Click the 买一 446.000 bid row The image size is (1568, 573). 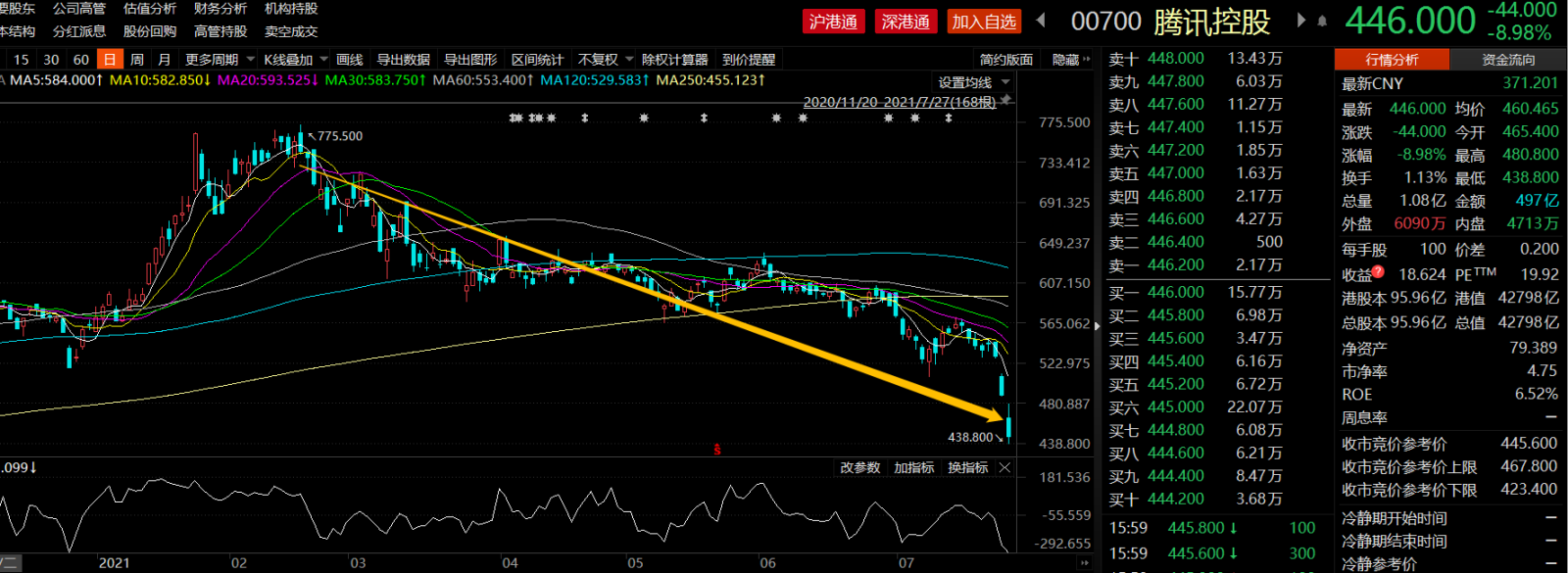point(1196,292)
